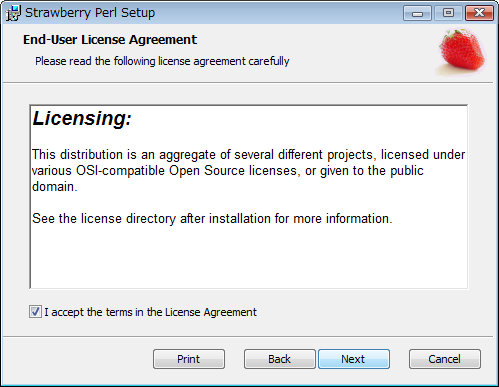
Task: Proceed with the Next button
Action: pos(354,359)
